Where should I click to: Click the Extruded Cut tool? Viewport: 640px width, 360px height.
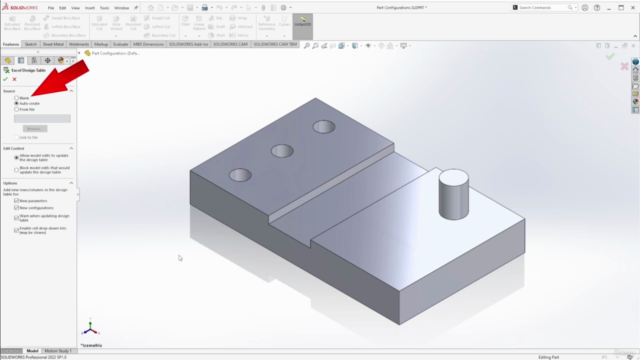(99, 23)
